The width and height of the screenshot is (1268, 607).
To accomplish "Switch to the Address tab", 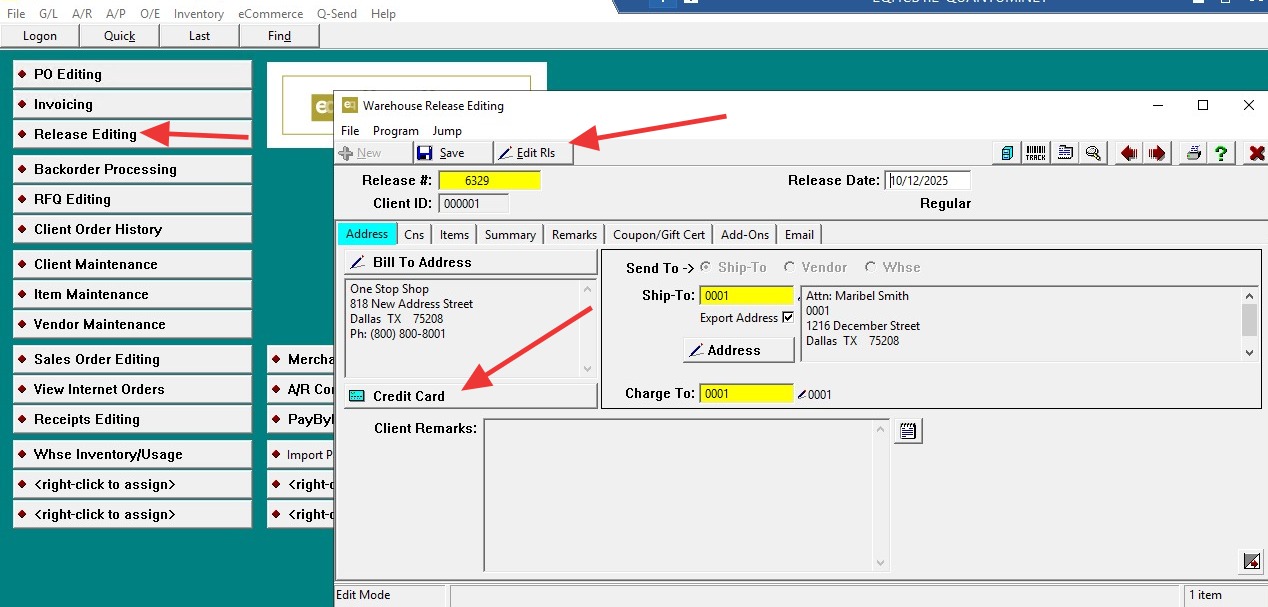I will click(367, 234).
